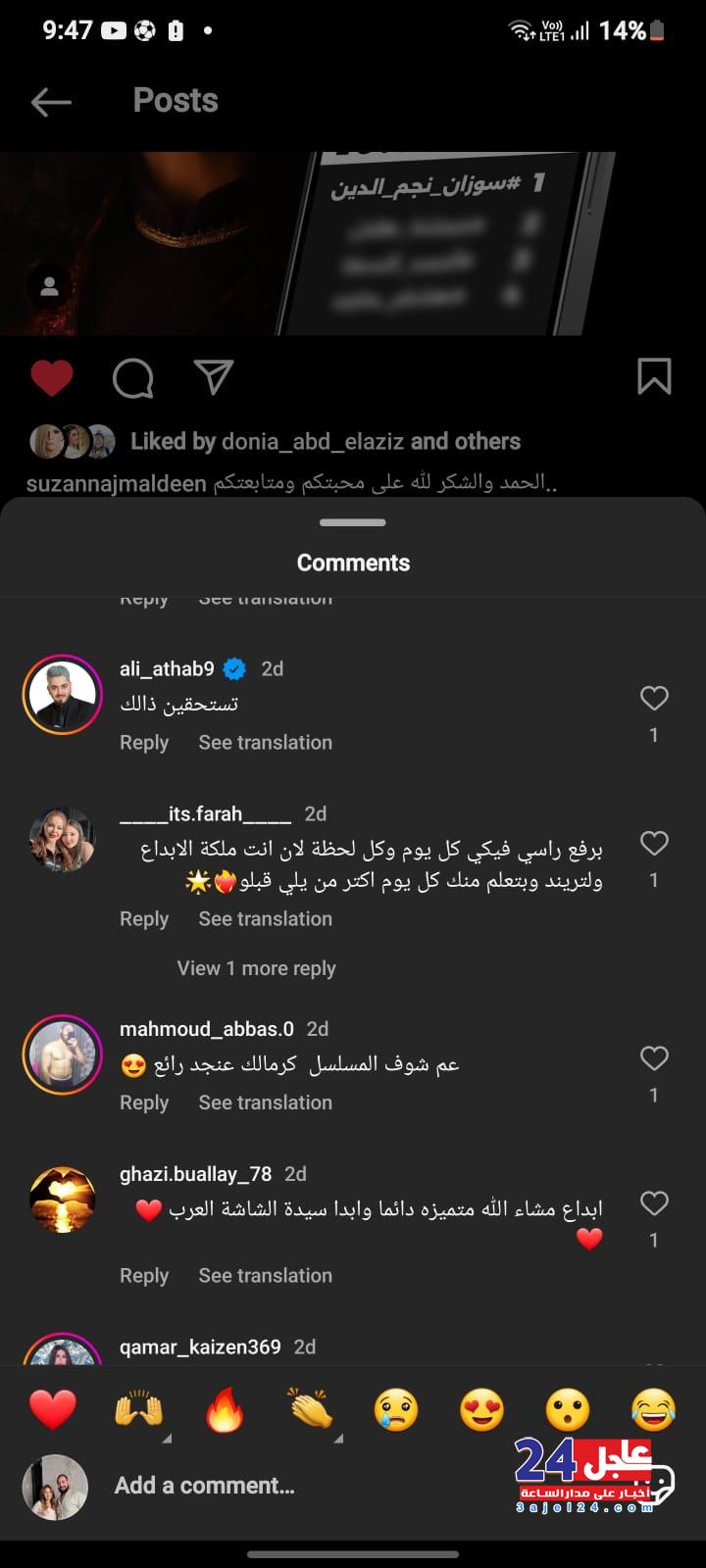Insert the clapping hands emoji
Viewport: 706px width, 1568px height.
311,1411
